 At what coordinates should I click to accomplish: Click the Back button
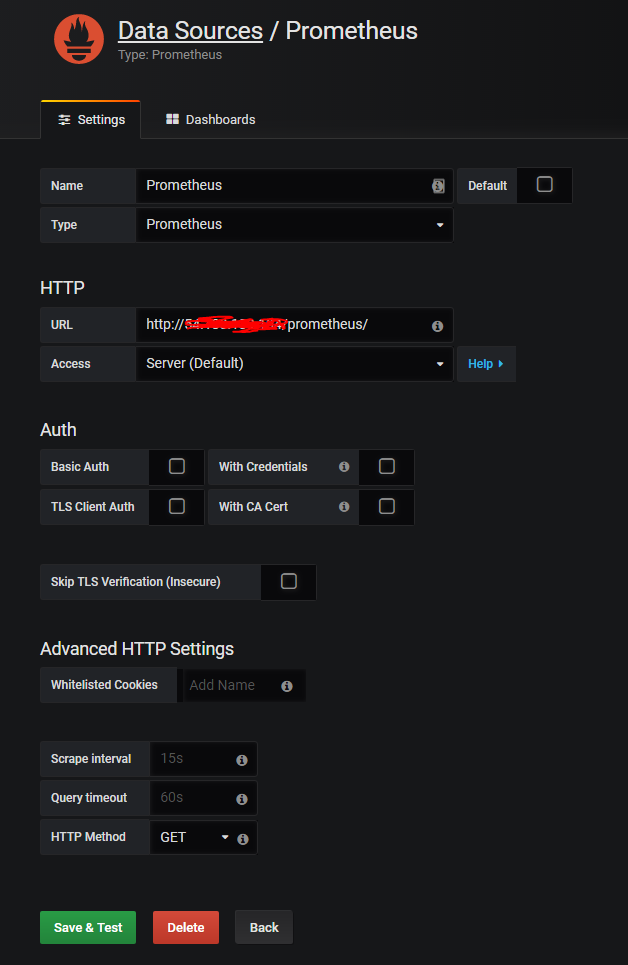pos(264,927)
